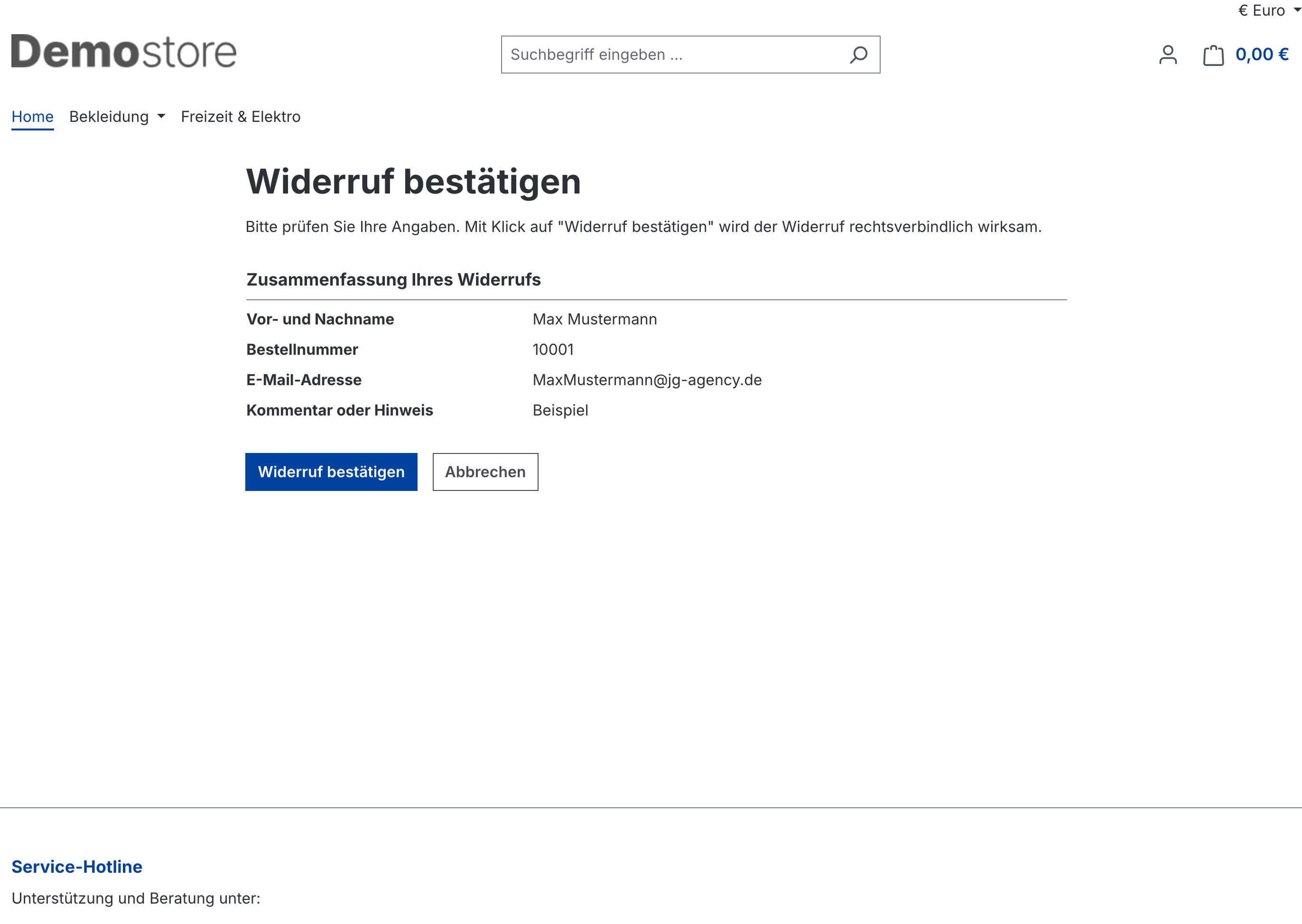Click the Bekleidung dropdown arrow
Image resolution: width=1302 pixels, height=924 pixels.
click(162, 117)
